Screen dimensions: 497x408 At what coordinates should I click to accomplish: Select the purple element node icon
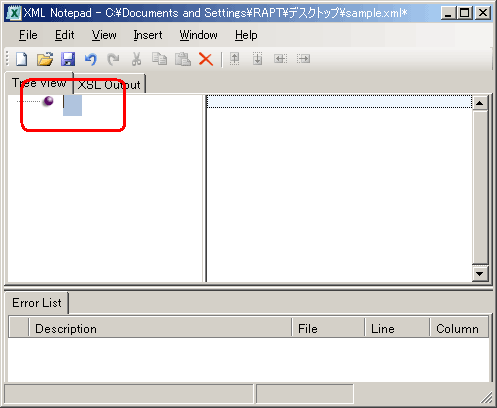click(48, 101)
